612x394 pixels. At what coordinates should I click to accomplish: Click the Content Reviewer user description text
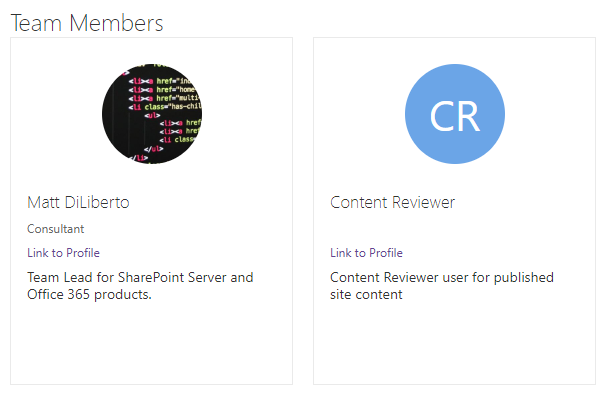[442, 285]
